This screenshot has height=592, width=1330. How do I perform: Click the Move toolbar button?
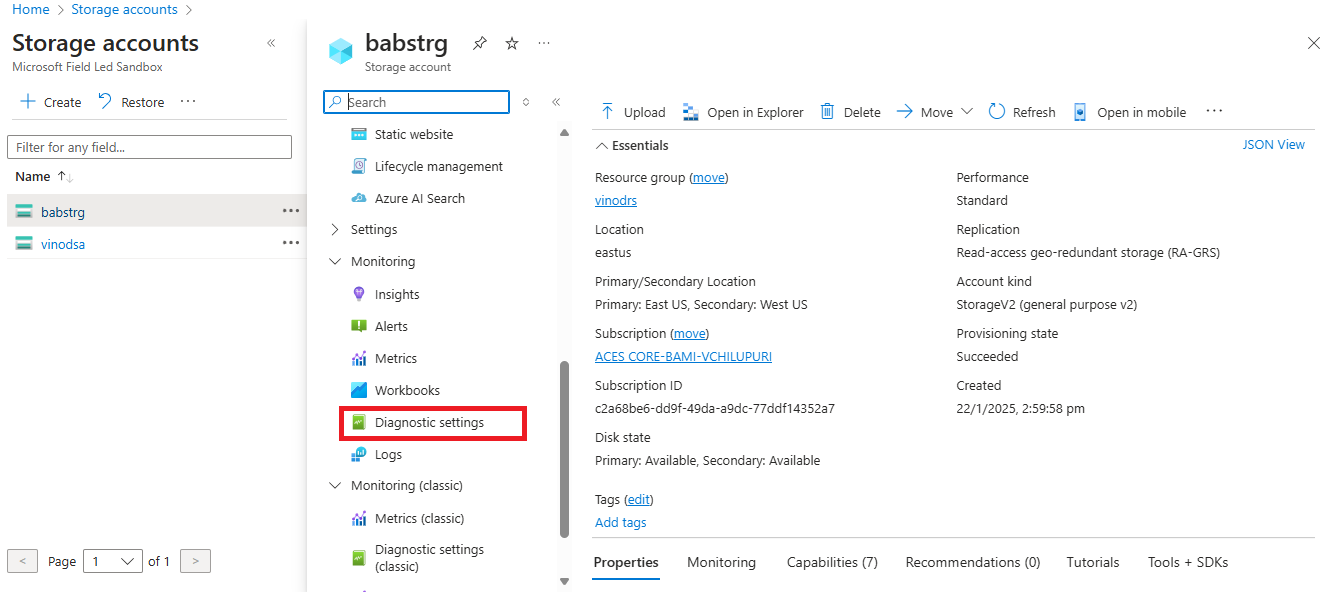coord(925,112)
